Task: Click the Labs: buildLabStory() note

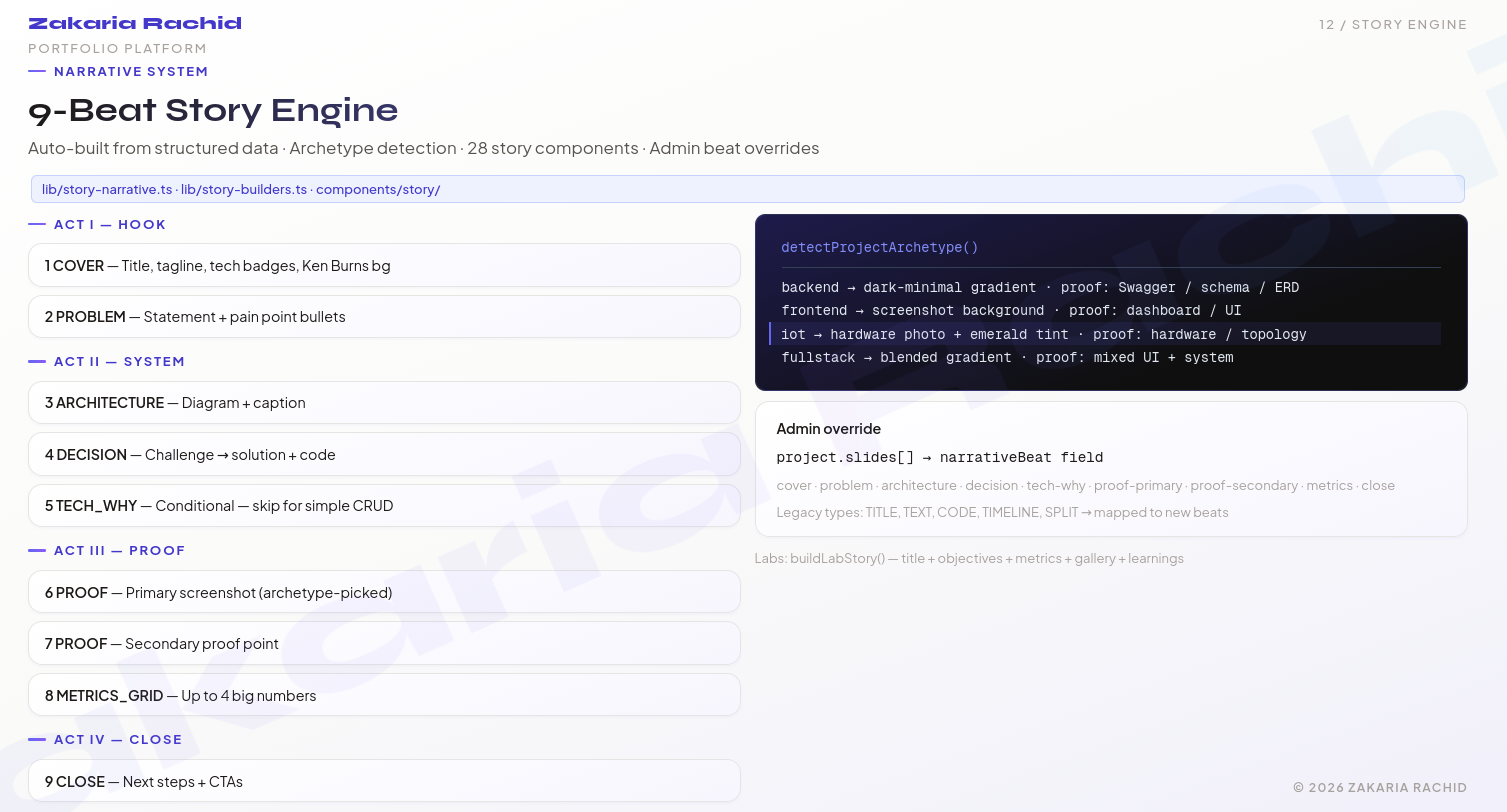Action: (969, 559)
